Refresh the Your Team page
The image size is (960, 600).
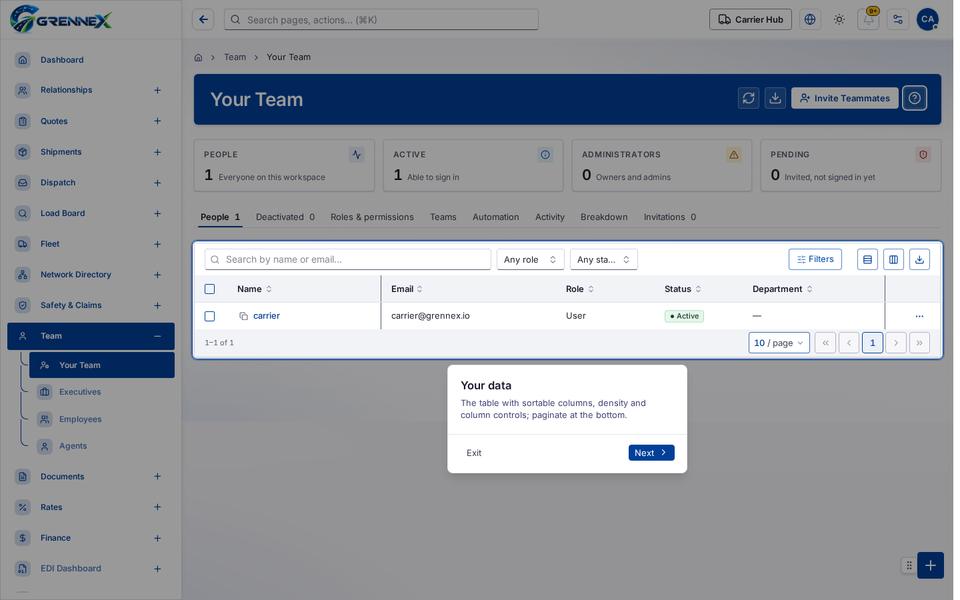click(748, 98)
